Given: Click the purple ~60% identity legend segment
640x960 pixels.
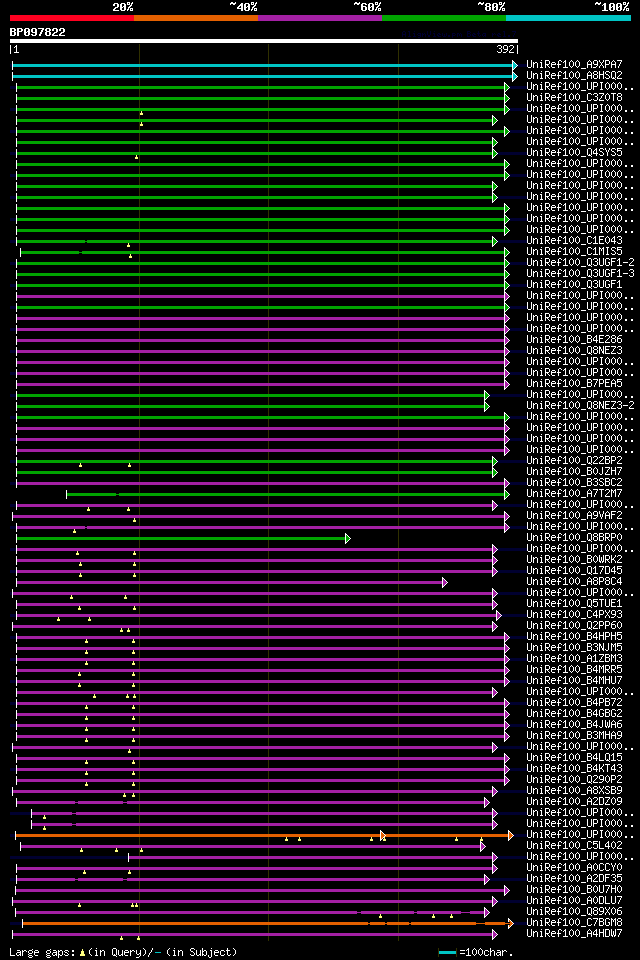Looking at the screenshot, I should (x=320, y=18).
